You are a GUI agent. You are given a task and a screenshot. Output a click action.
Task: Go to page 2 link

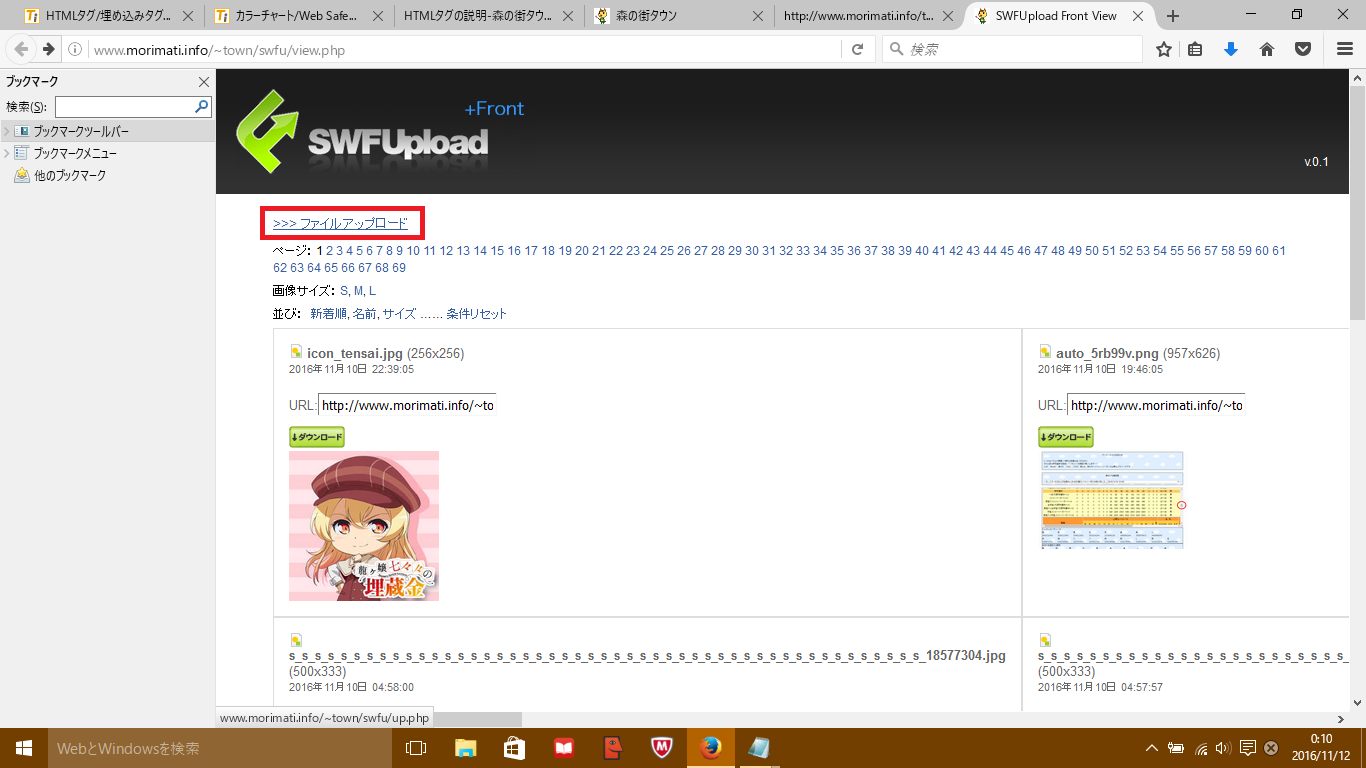[330, 251]
